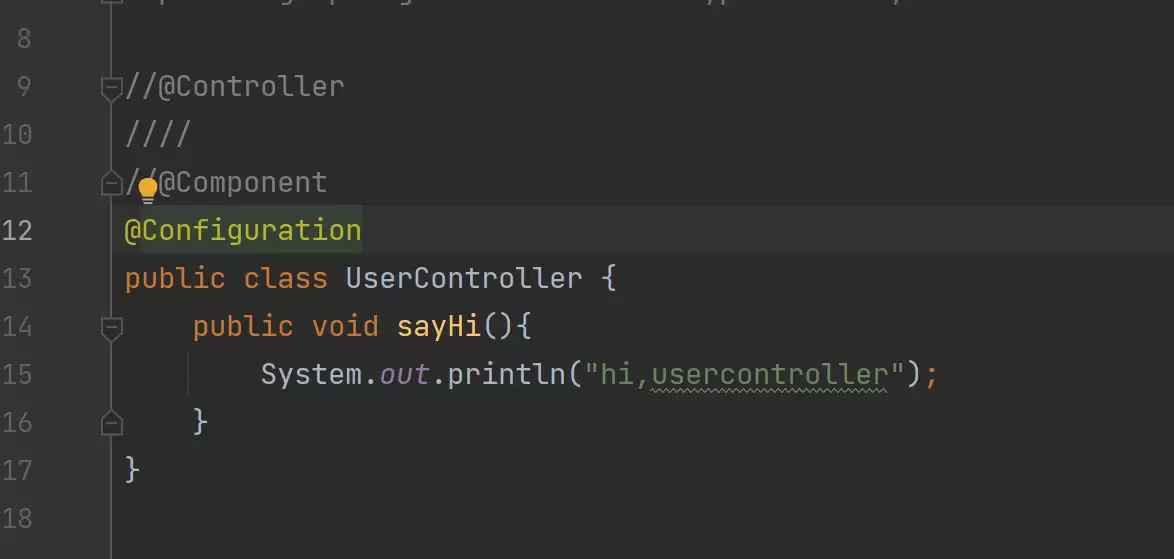Click line number 8 in the gutter
Screen dimensions: 1174x559
(x=23, y=38)
